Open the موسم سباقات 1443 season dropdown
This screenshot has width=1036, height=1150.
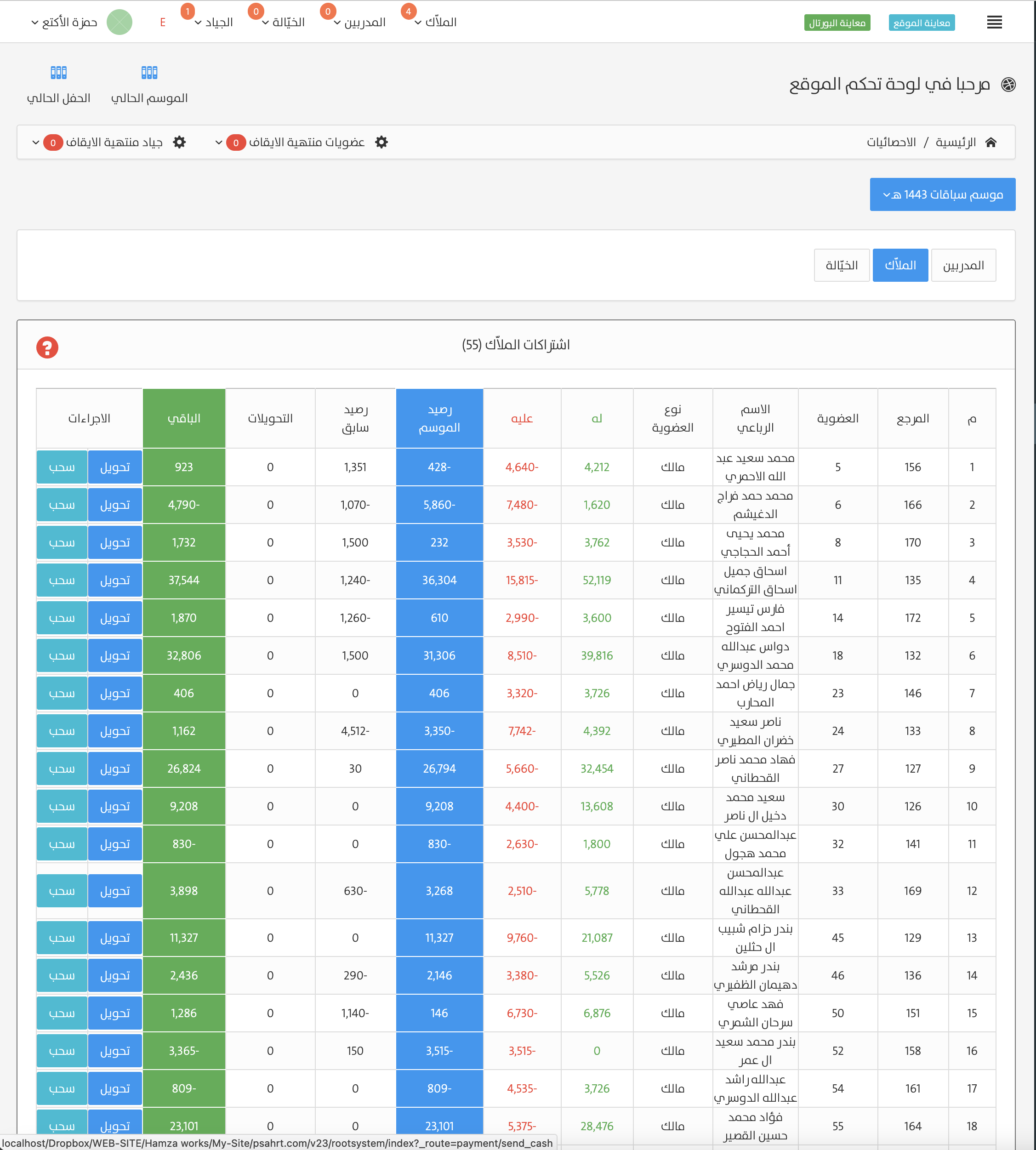[942, 195]
